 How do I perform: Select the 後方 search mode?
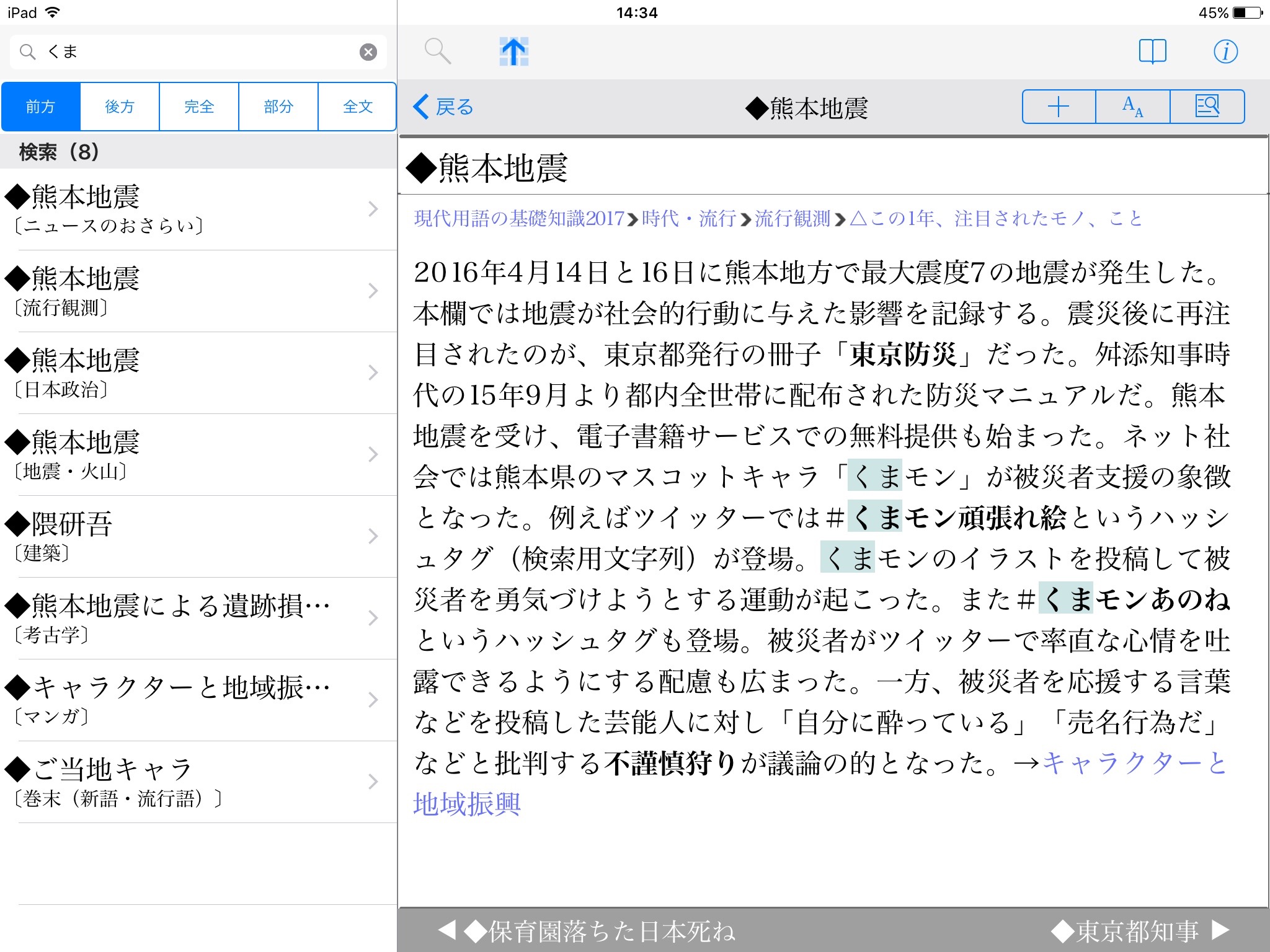120,107
